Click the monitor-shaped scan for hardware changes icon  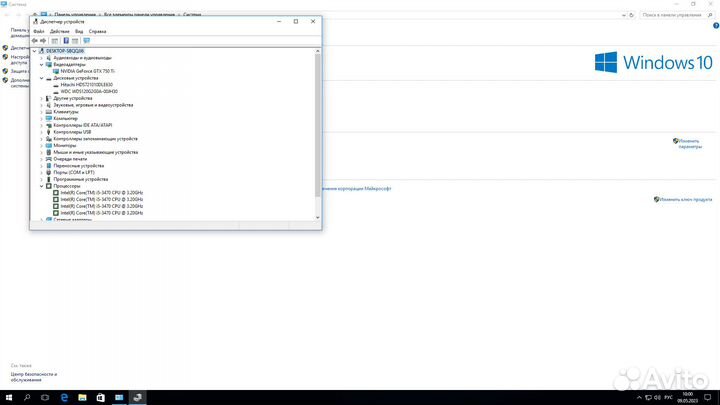point(87,41)
